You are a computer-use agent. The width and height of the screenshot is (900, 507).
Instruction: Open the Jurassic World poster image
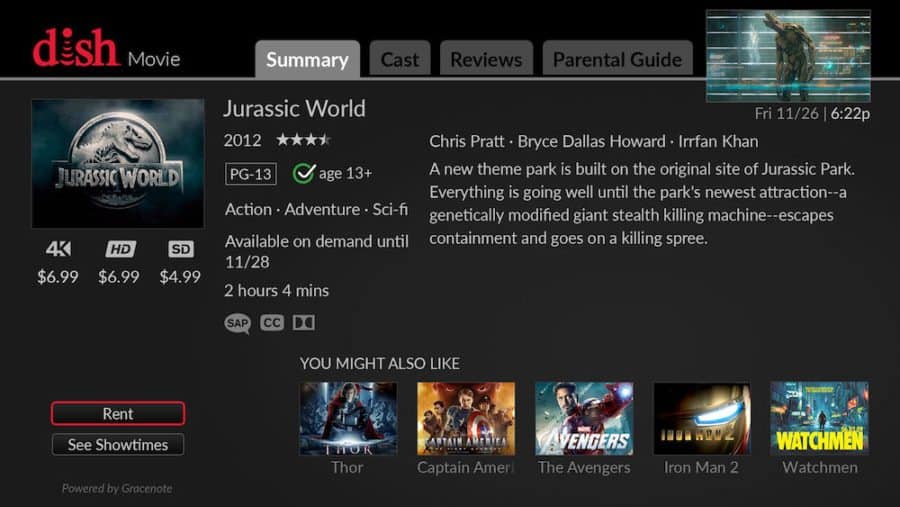click(118, 163)
